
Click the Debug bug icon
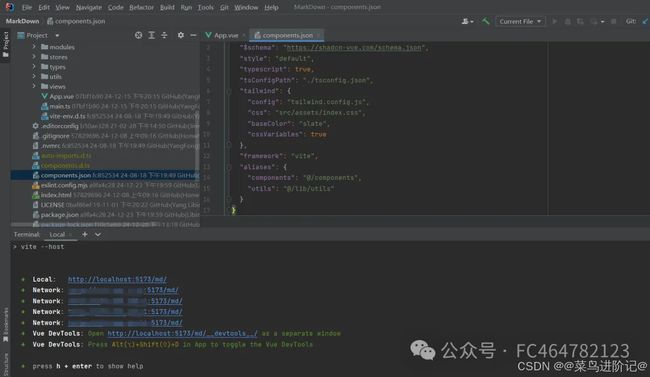tap(568, 21)
